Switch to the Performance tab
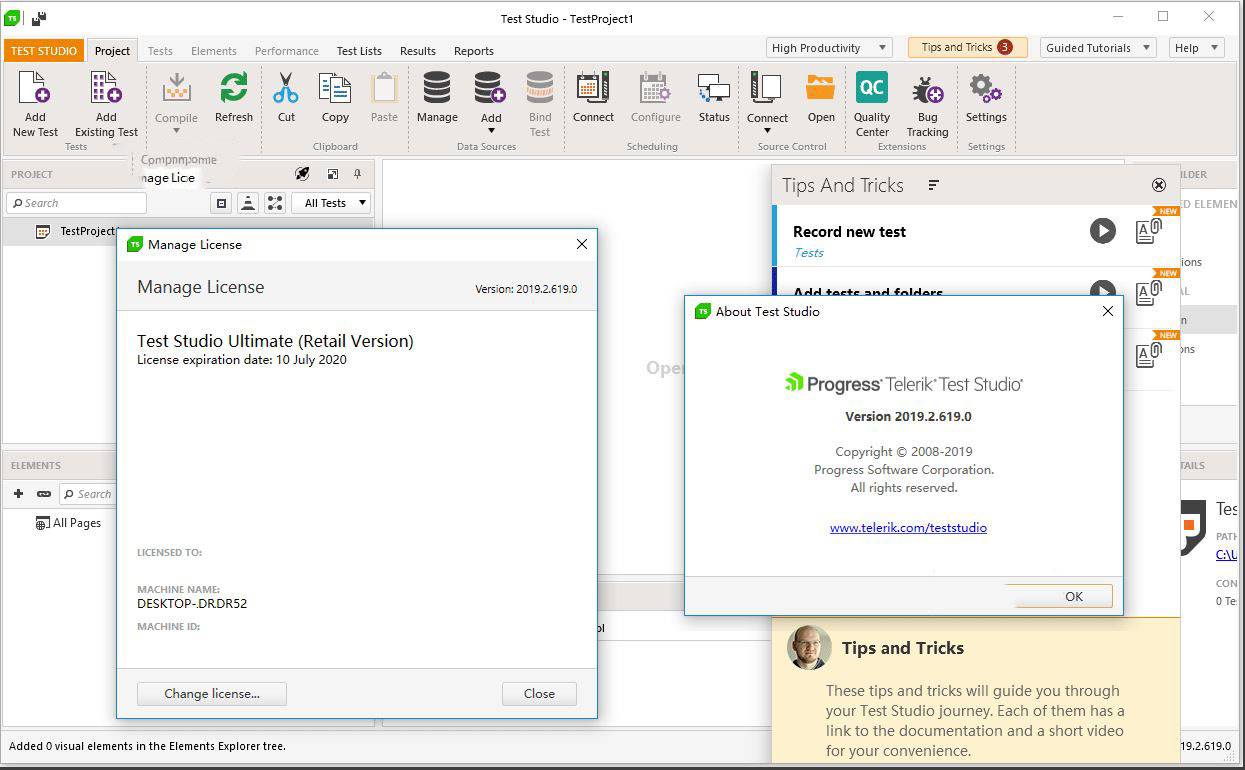The image size is (1245, 770). (287, 51)
